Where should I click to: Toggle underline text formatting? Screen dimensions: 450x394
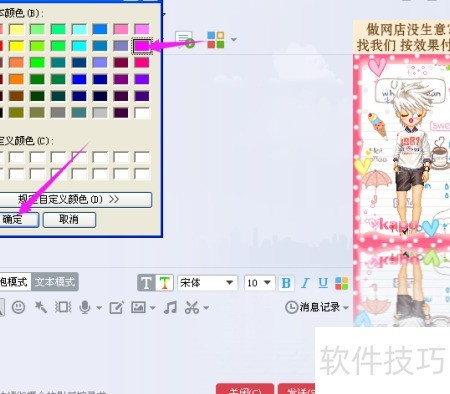[323, 283]
